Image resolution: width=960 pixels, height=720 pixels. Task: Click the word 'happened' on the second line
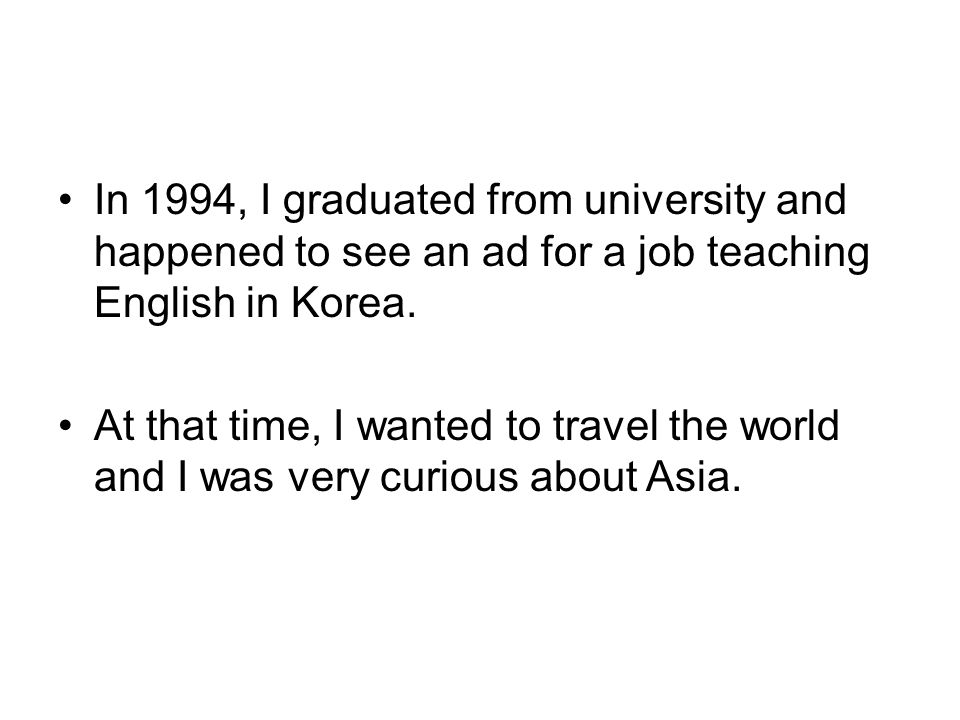(189, 255)
